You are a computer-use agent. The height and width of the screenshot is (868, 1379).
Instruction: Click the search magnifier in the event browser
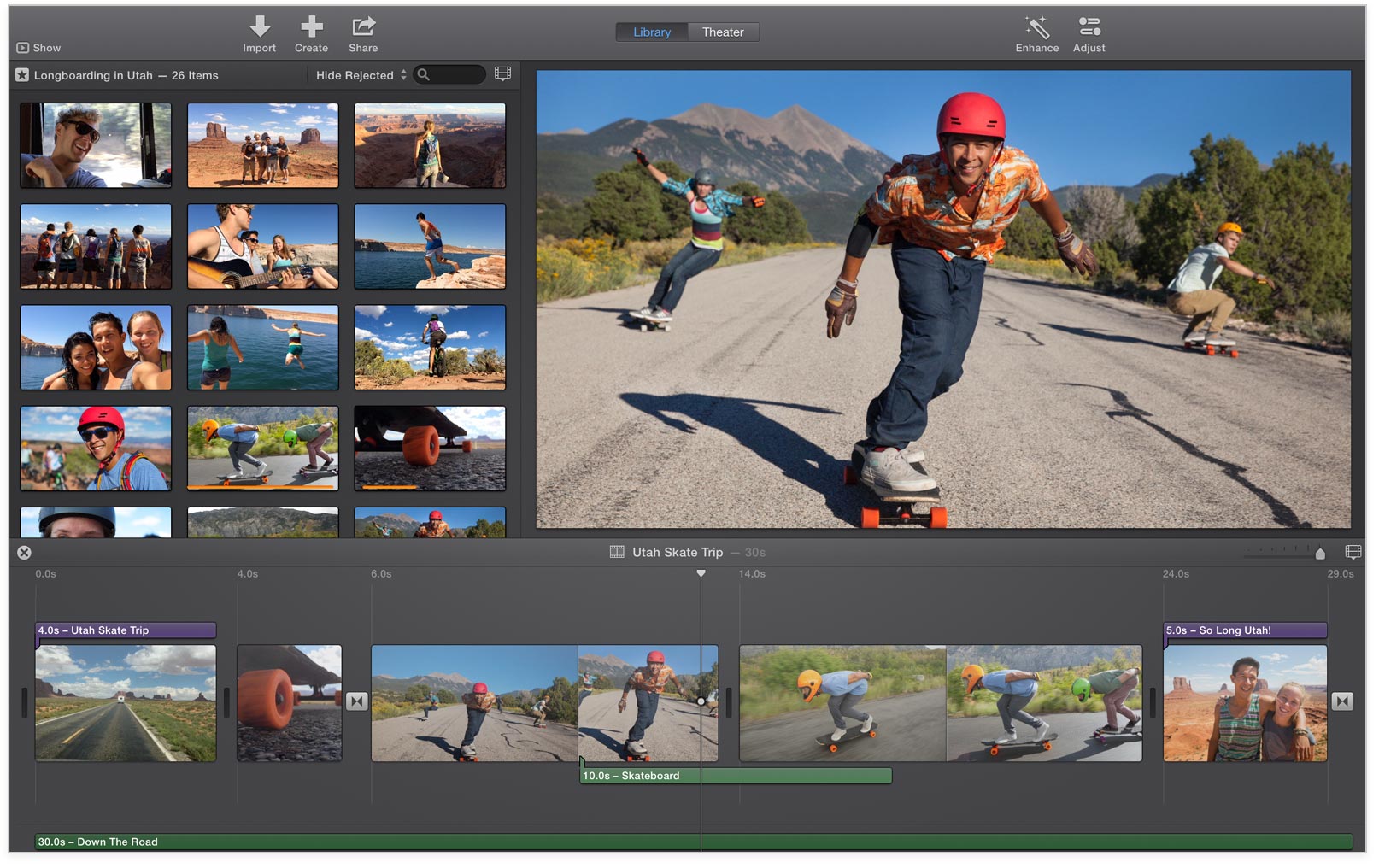click(425, 74)
